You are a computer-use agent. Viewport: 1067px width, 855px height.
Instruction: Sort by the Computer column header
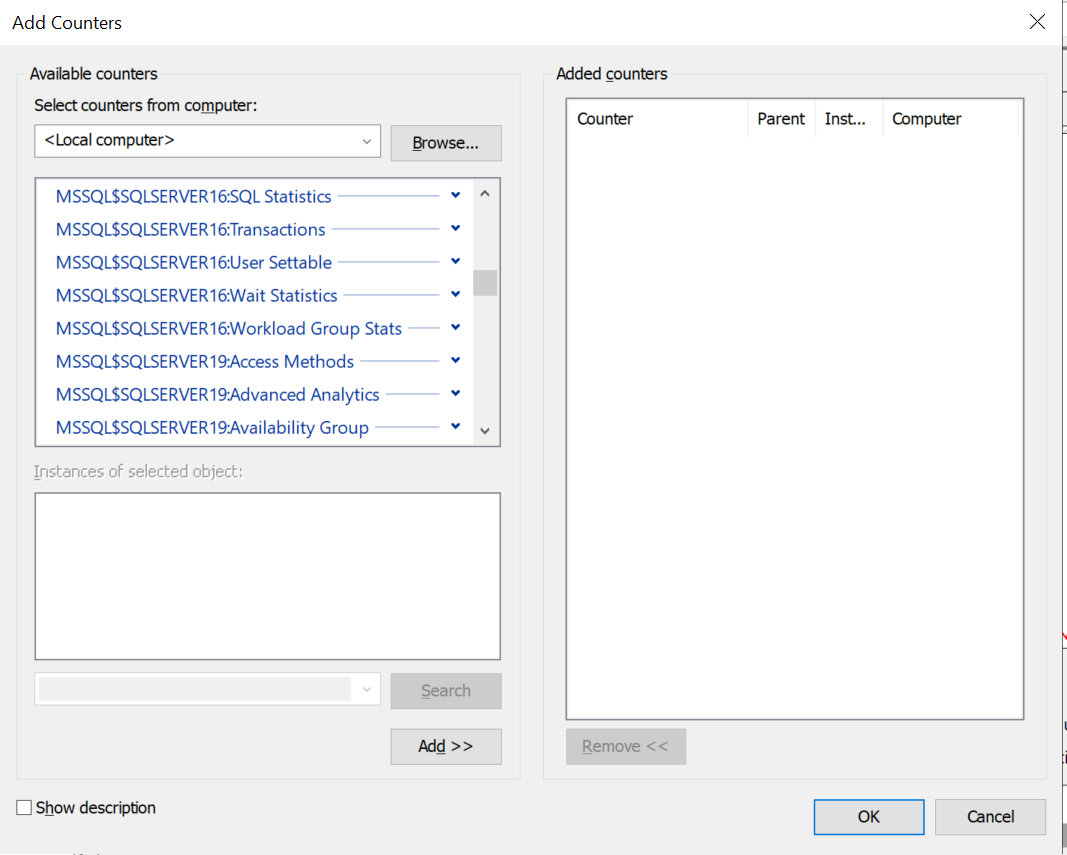coord(951,118)
